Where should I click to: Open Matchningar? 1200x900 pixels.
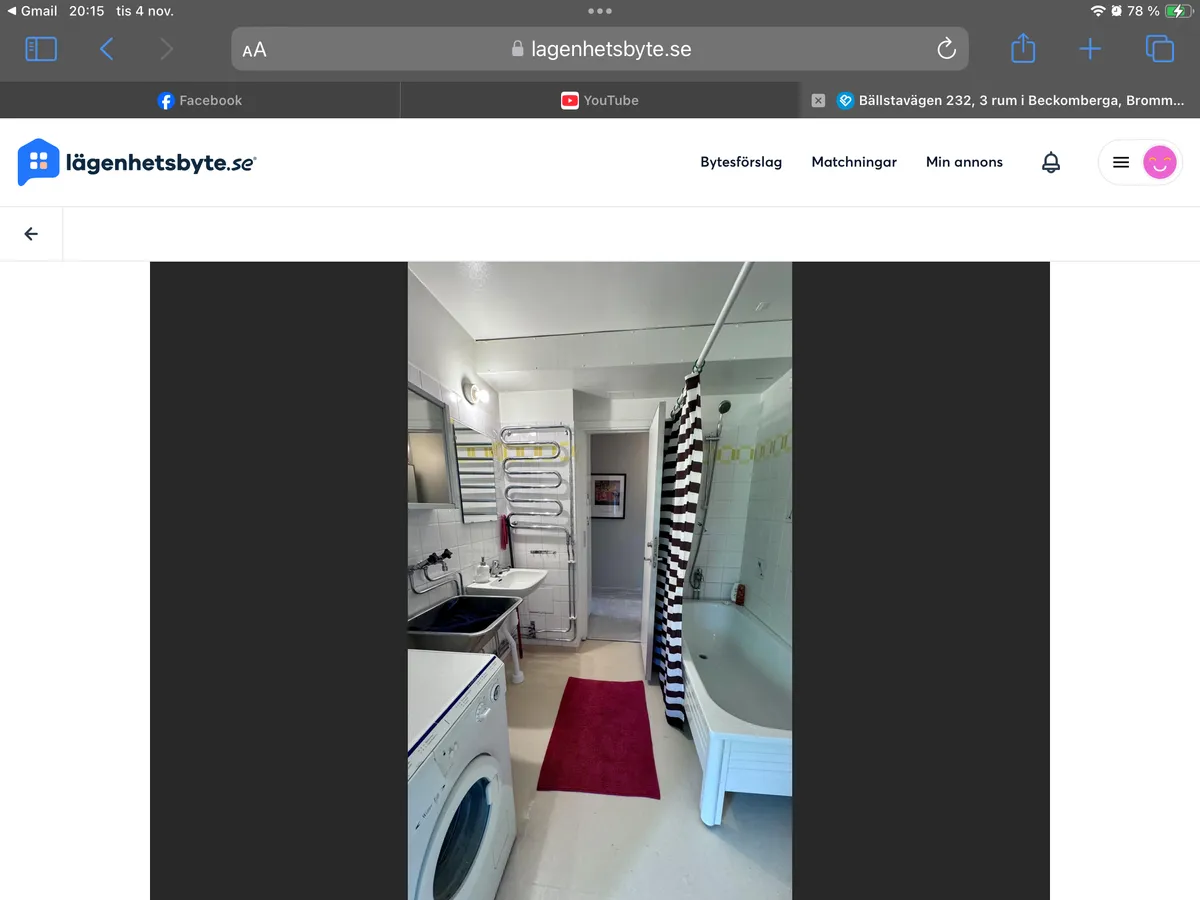[854, 161]
